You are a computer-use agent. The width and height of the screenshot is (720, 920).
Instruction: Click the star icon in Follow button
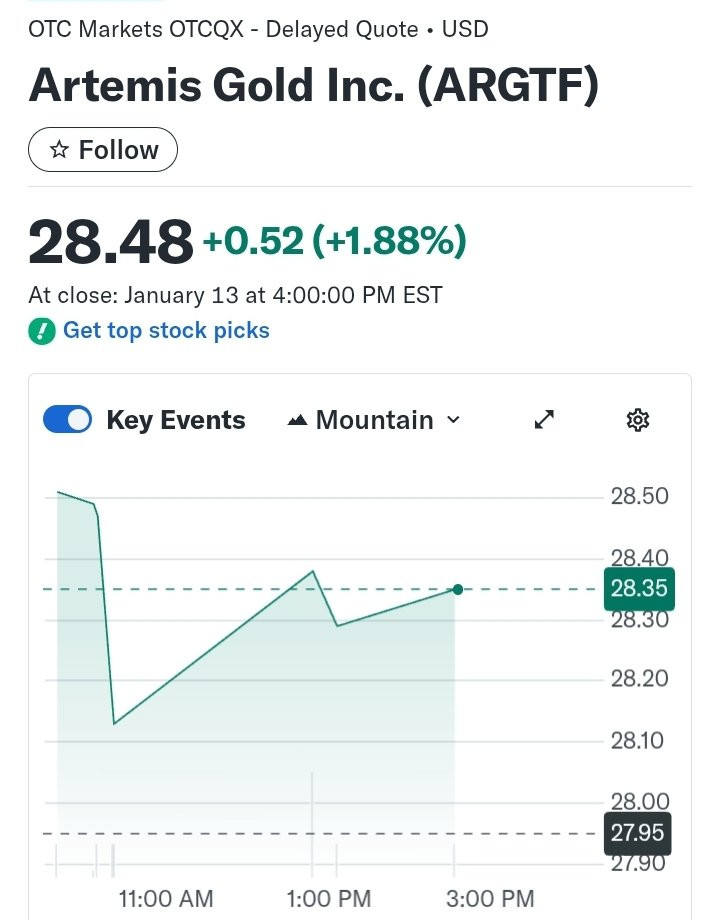pos(60,150)
